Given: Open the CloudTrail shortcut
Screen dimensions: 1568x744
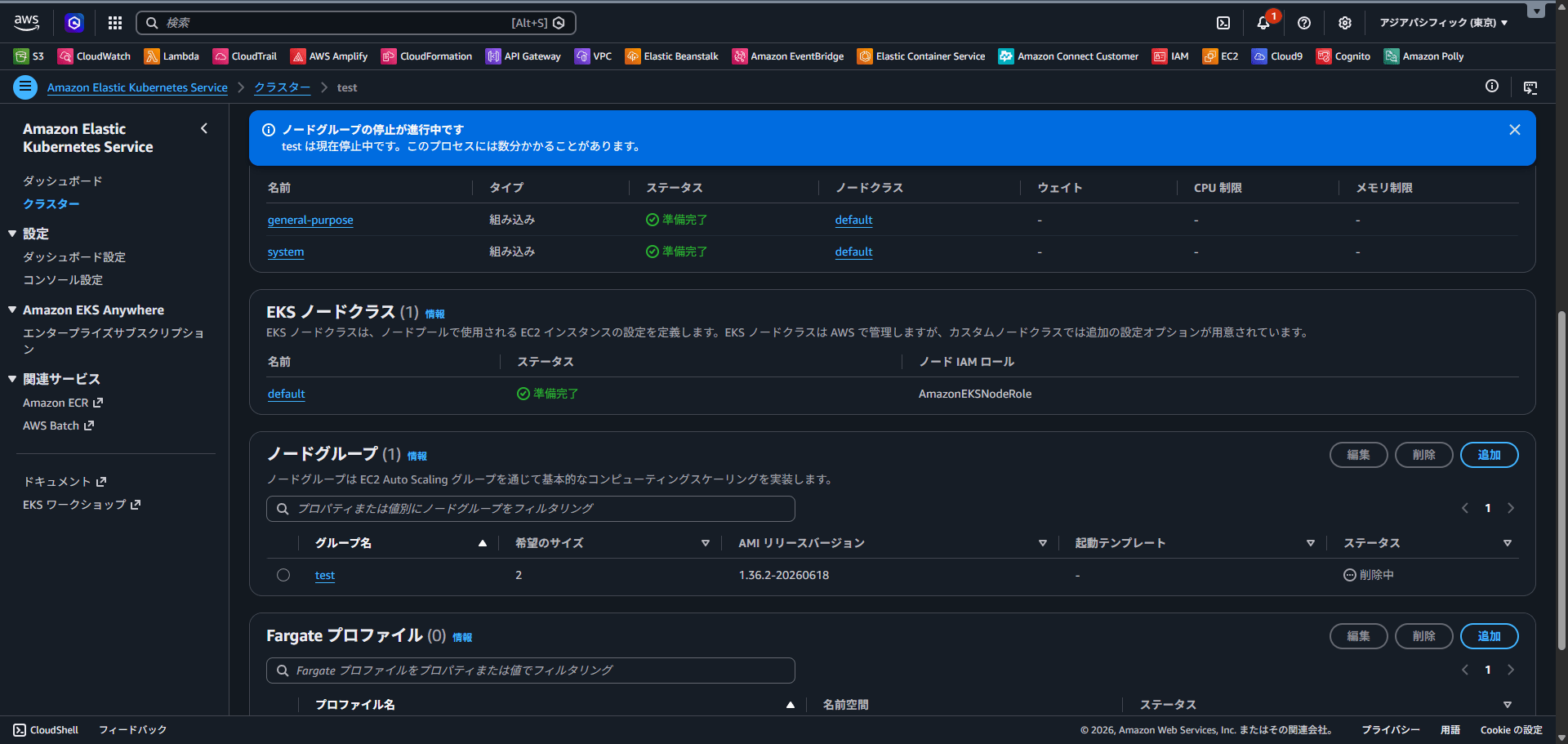Looking at the screenshot, I should [245, 56].
